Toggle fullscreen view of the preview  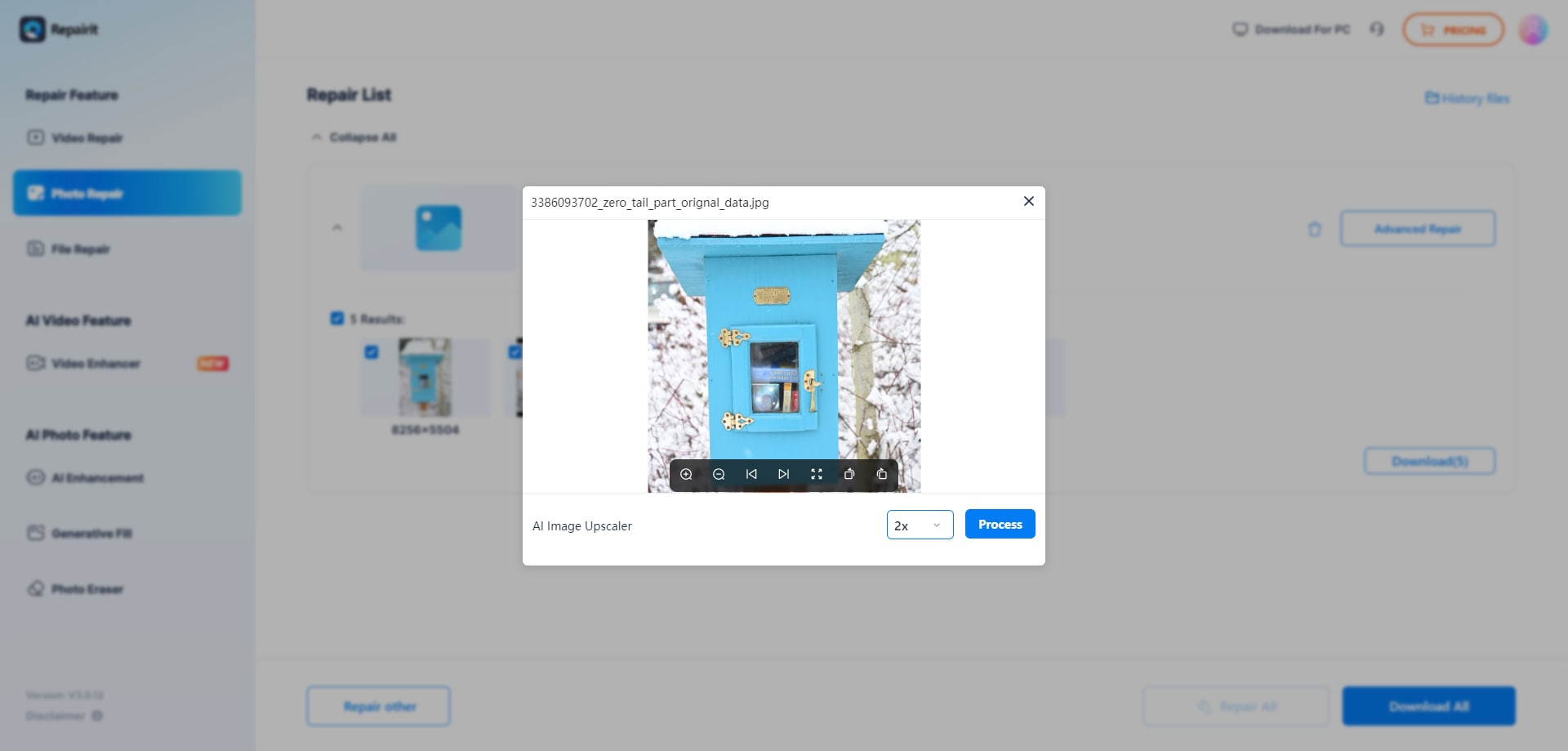point(817,475)
